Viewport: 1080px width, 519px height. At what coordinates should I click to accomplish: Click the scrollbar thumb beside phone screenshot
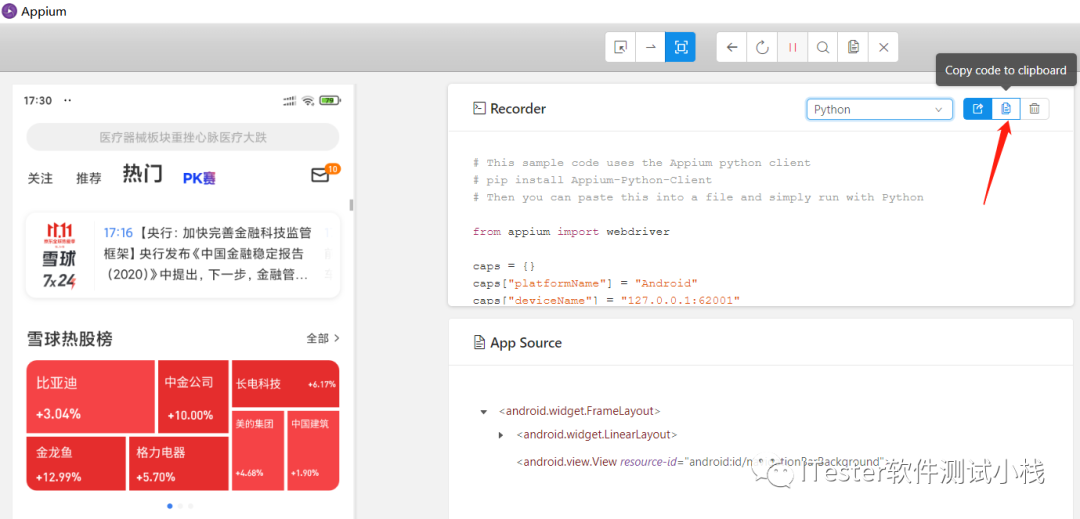point(351,205)
